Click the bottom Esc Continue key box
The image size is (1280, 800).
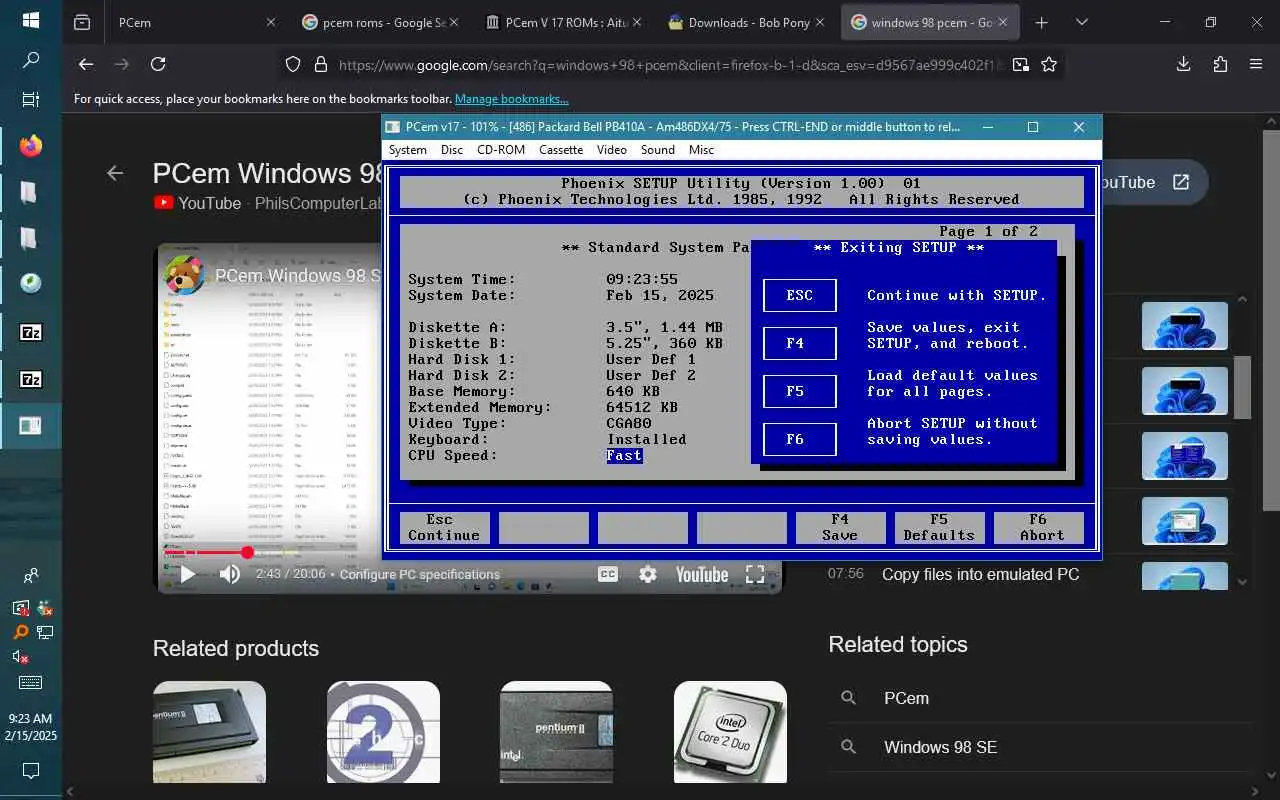pos(444,527)
